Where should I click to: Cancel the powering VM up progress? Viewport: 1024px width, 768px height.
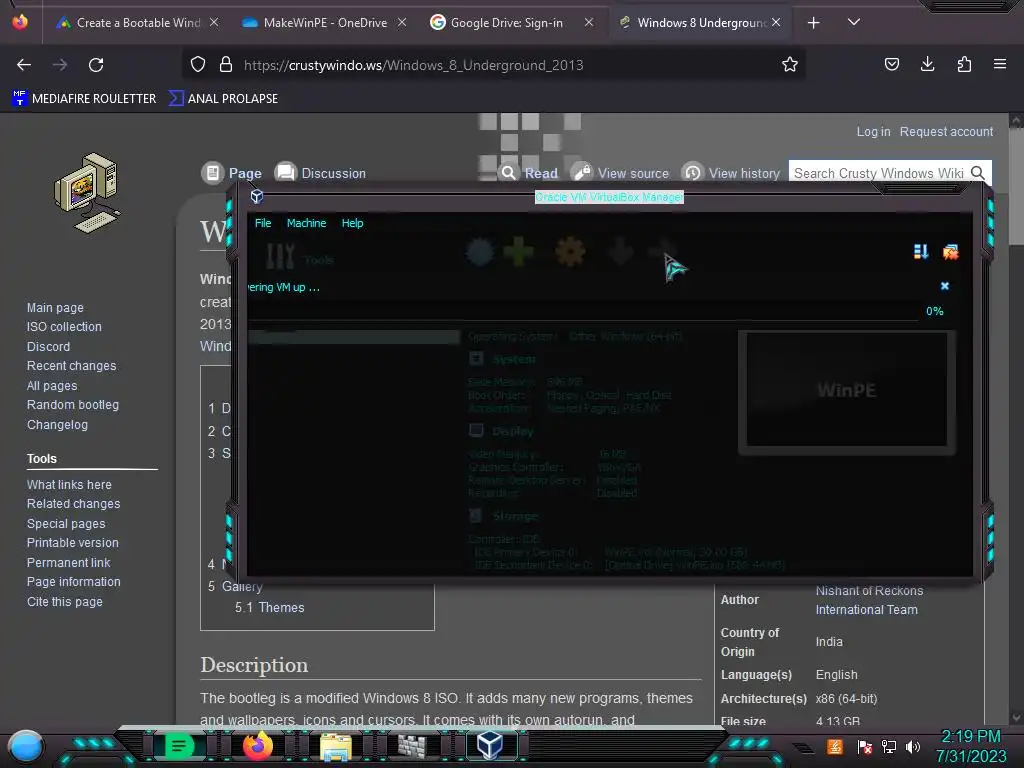[x=944, y=286]
